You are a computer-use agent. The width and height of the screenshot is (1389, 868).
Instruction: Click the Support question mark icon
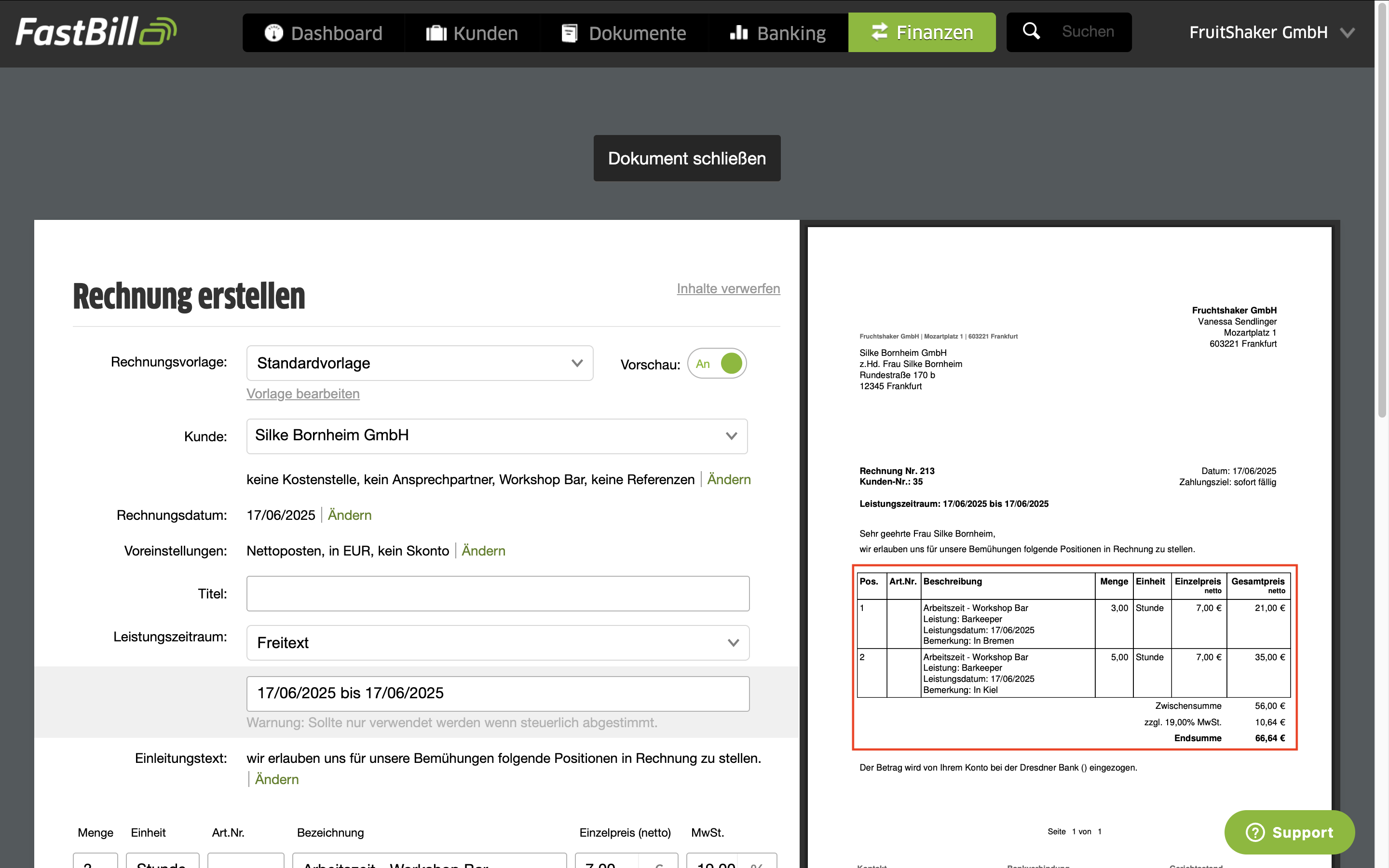[1255, 832]
